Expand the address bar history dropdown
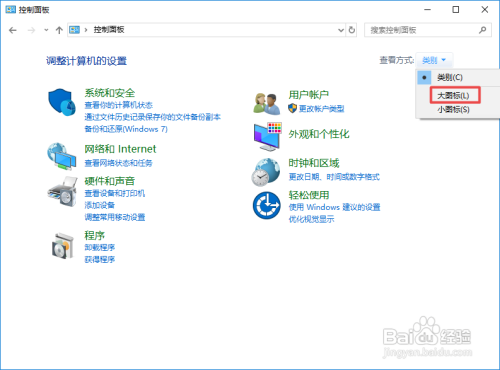The image size is (500, 370). tap(341, 30)
